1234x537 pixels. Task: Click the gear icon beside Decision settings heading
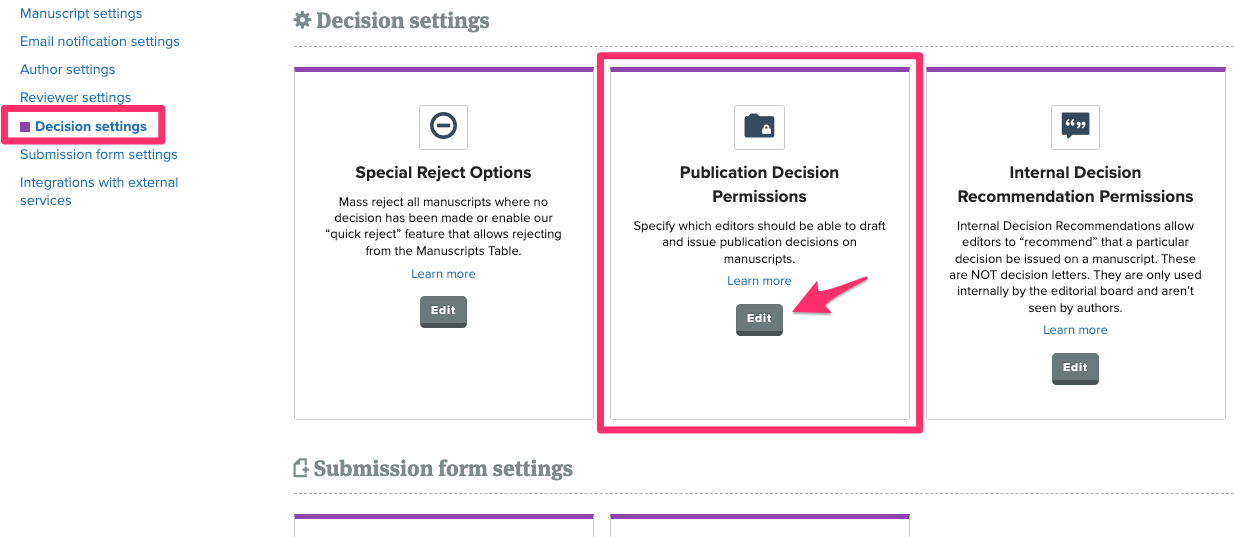(302, 21)
